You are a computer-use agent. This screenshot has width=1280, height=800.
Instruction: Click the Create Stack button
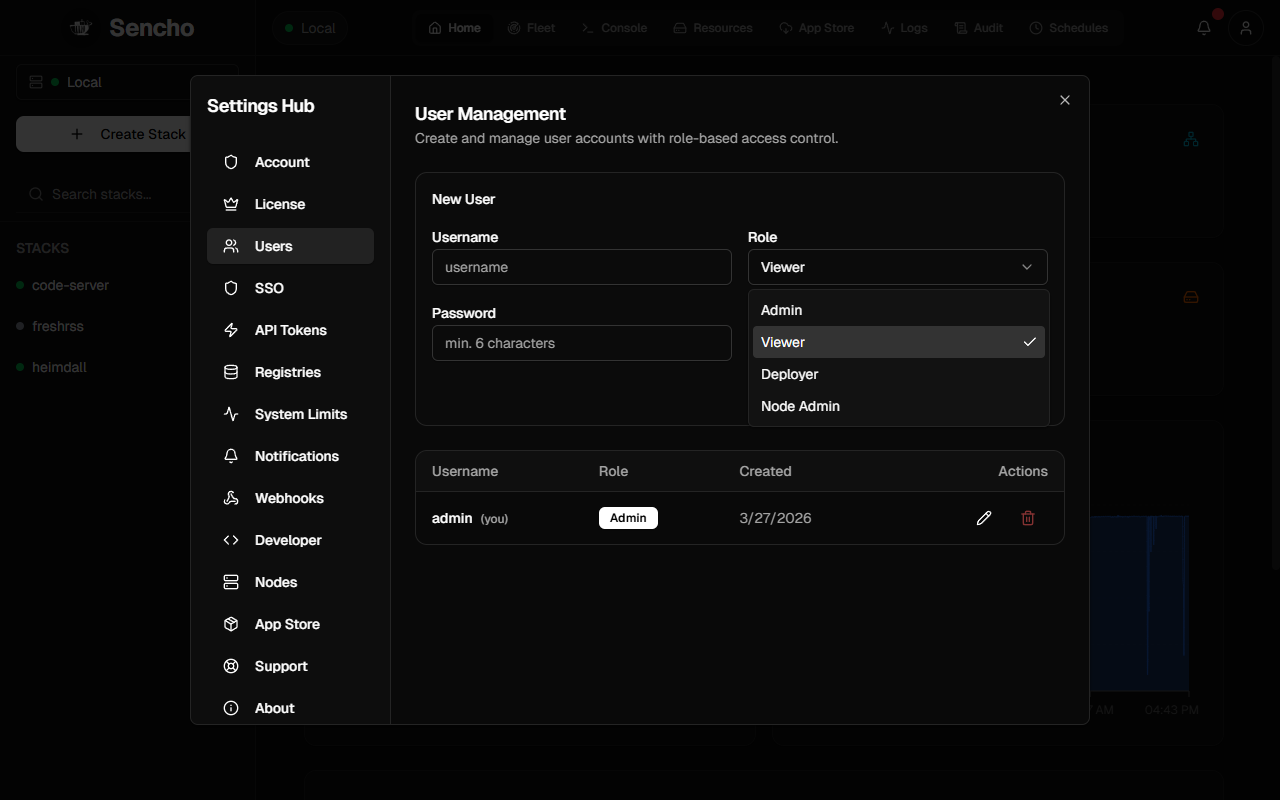tap(126, 134)
